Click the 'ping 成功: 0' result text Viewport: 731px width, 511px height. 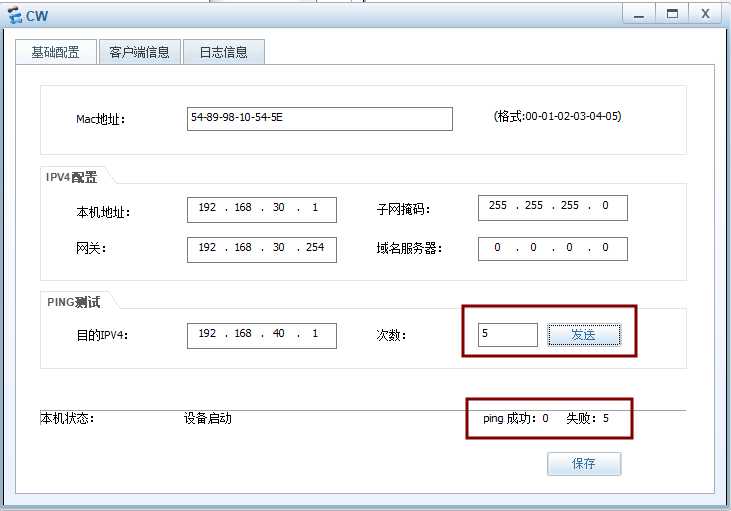click(516, 418)
